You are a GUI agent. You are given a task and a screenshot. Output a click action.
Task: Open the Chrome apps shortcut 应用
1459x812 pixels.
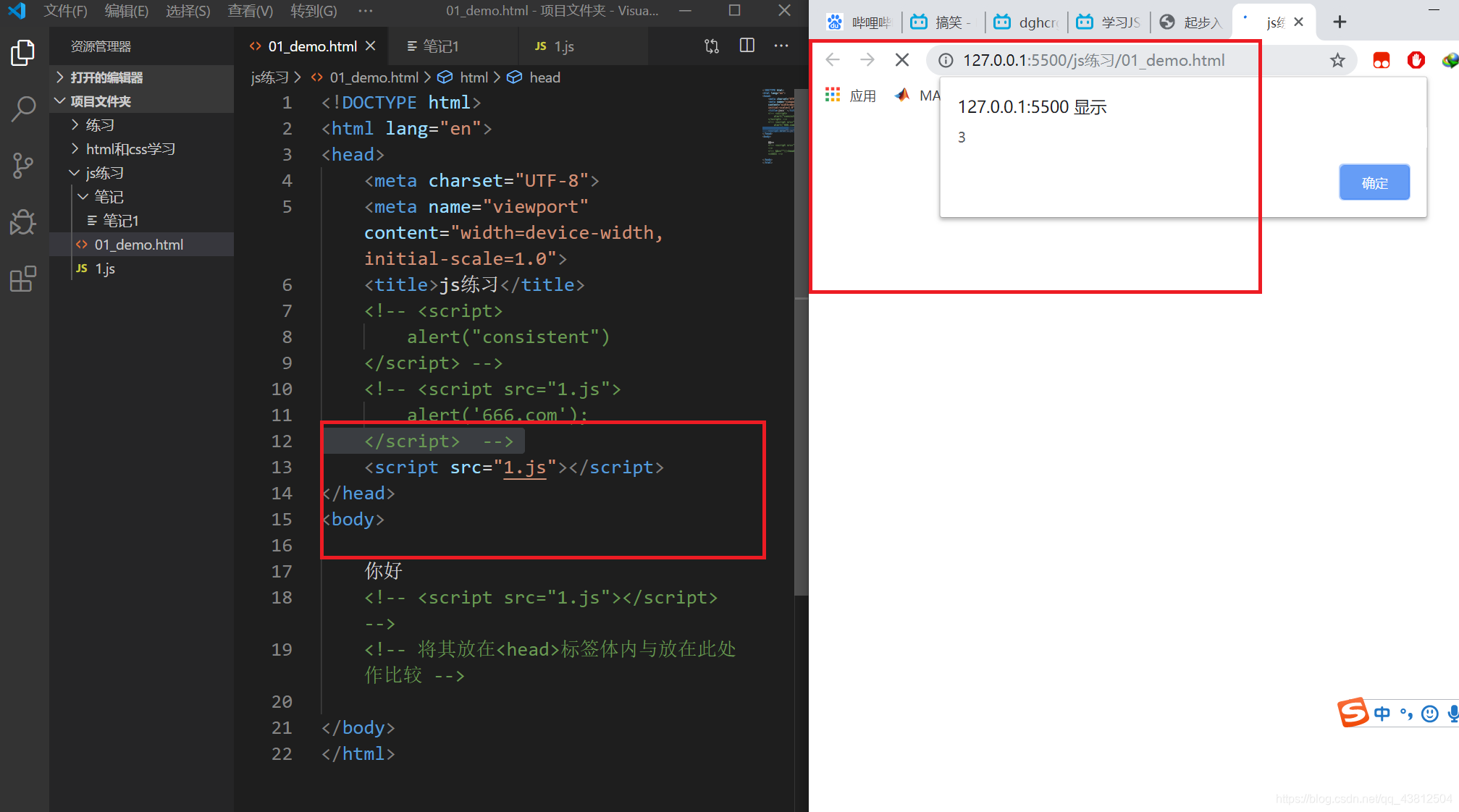851,95
